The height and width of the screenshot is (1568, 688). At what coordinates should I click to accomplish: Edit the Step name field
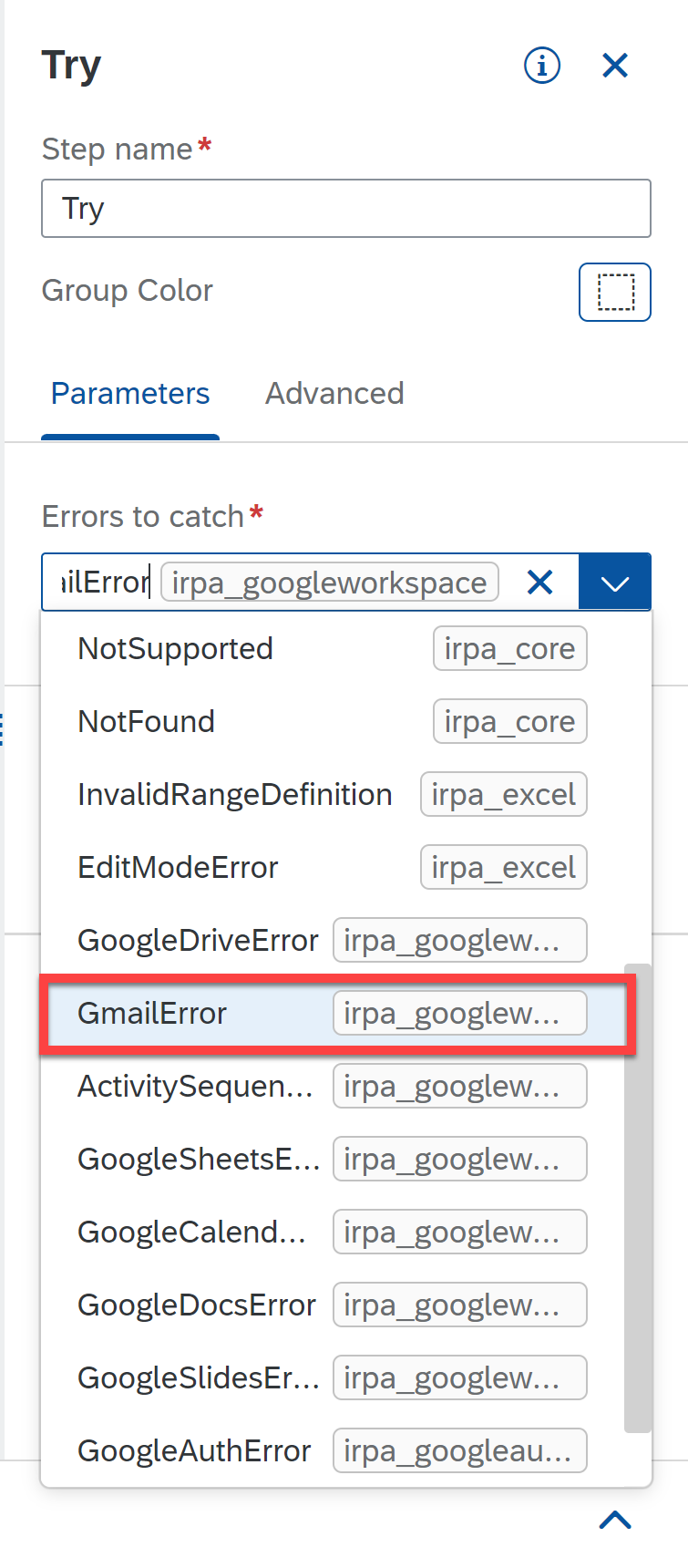pyautogui.click(x=346, y=209)
